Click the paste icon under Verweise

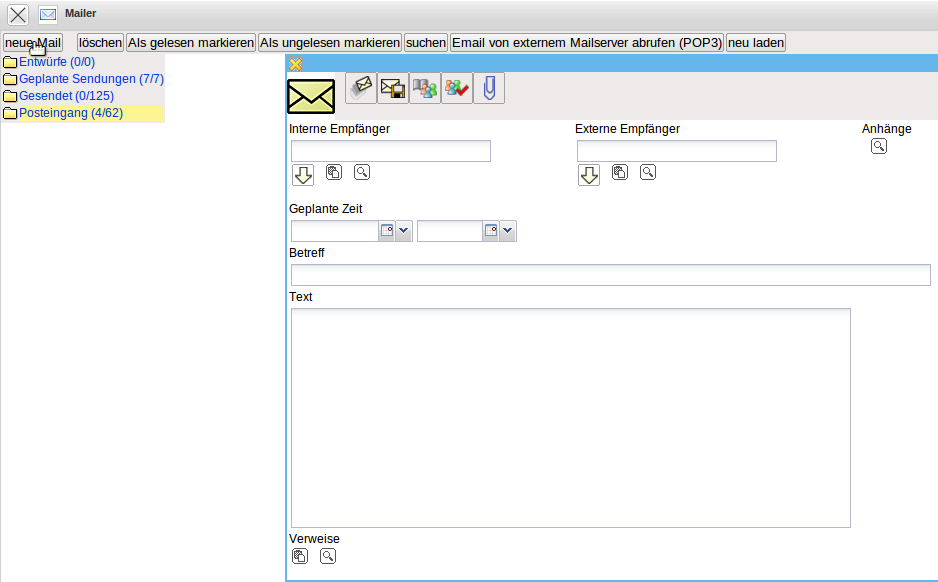coord(300,556)
